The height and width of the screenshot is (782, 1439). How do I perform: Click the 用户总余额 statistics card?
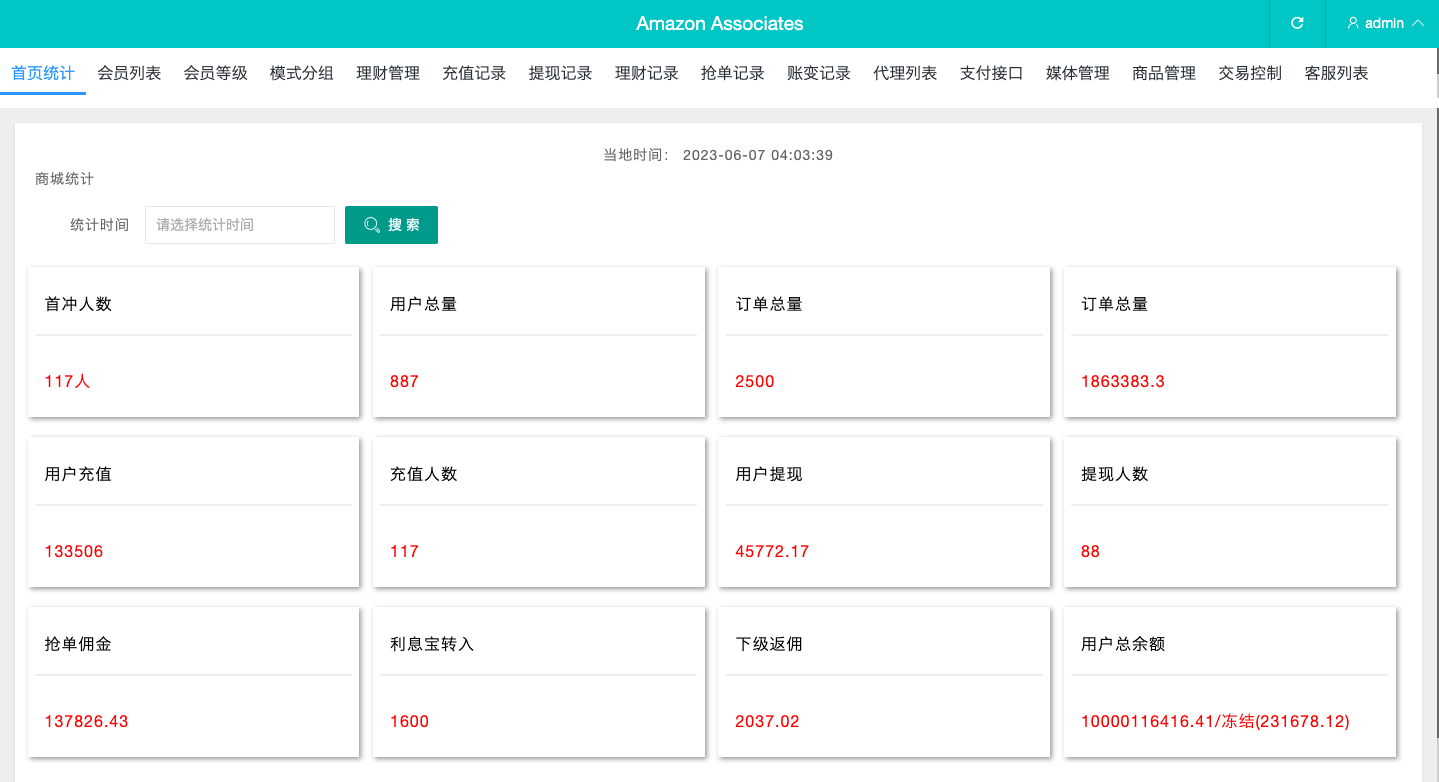pos(1229,682)
